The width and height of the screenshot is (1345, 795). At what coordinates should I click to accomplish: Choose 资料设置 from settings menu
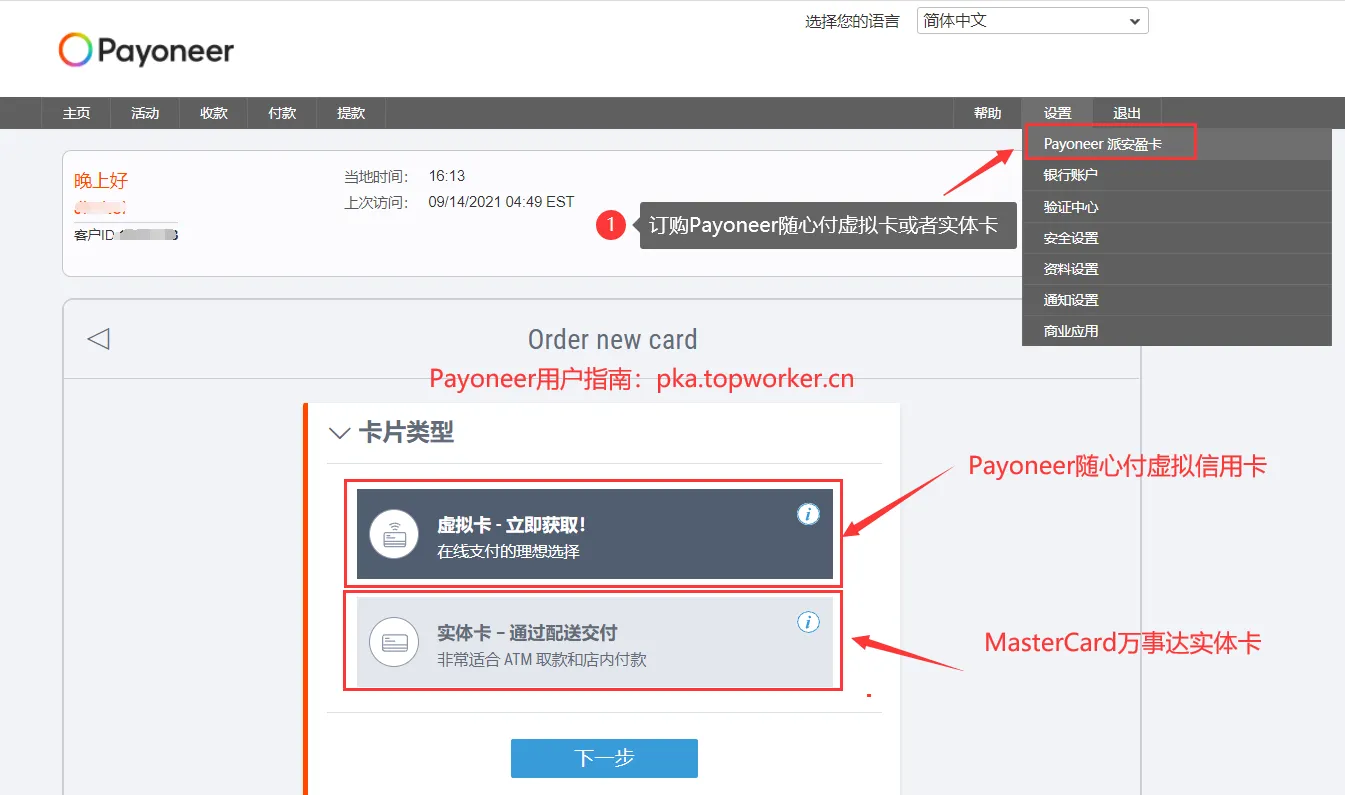[1177, 269]
